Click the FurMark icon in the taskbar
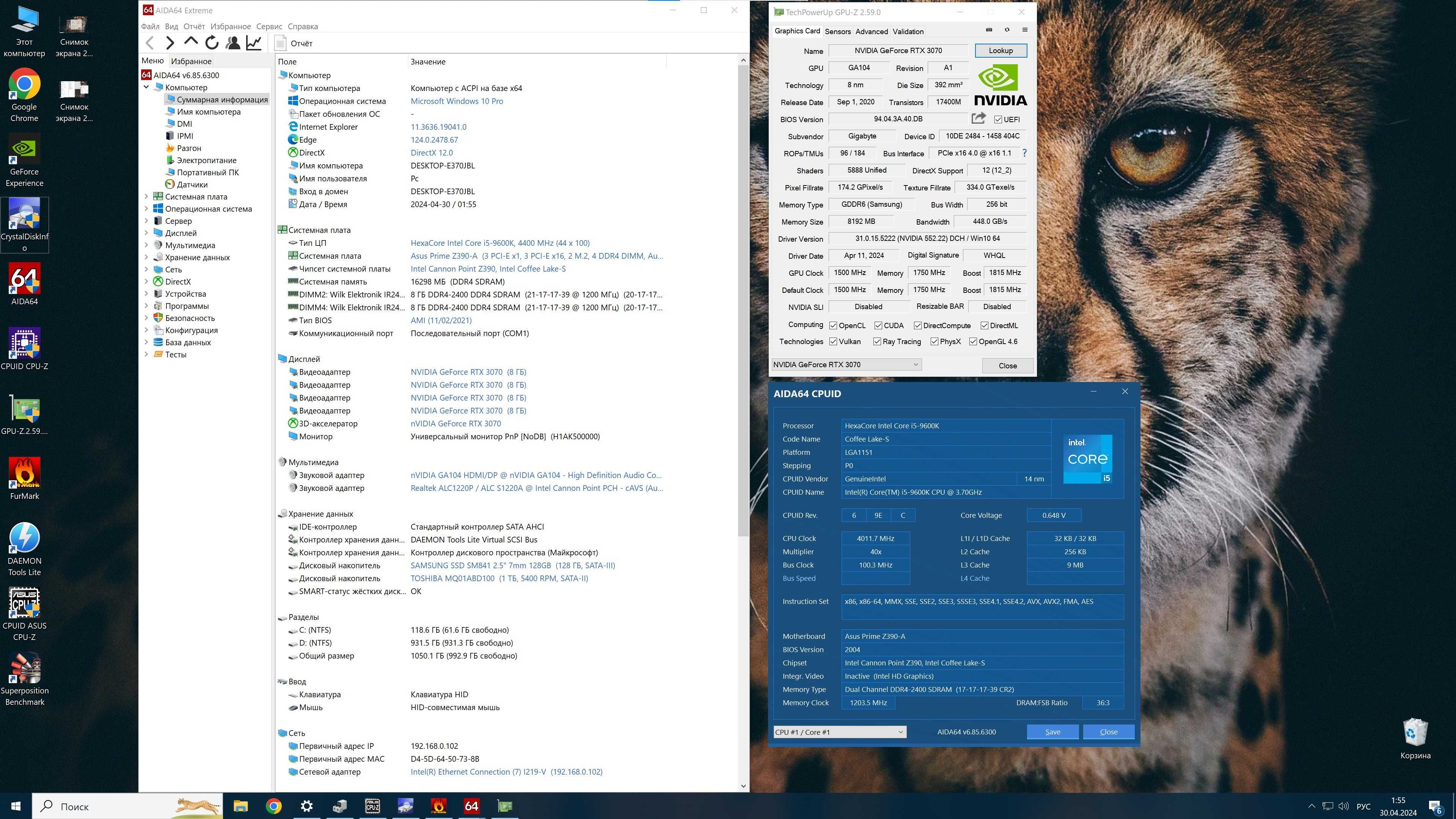This screenshot has height=819, width=1456. coord(438,806)
